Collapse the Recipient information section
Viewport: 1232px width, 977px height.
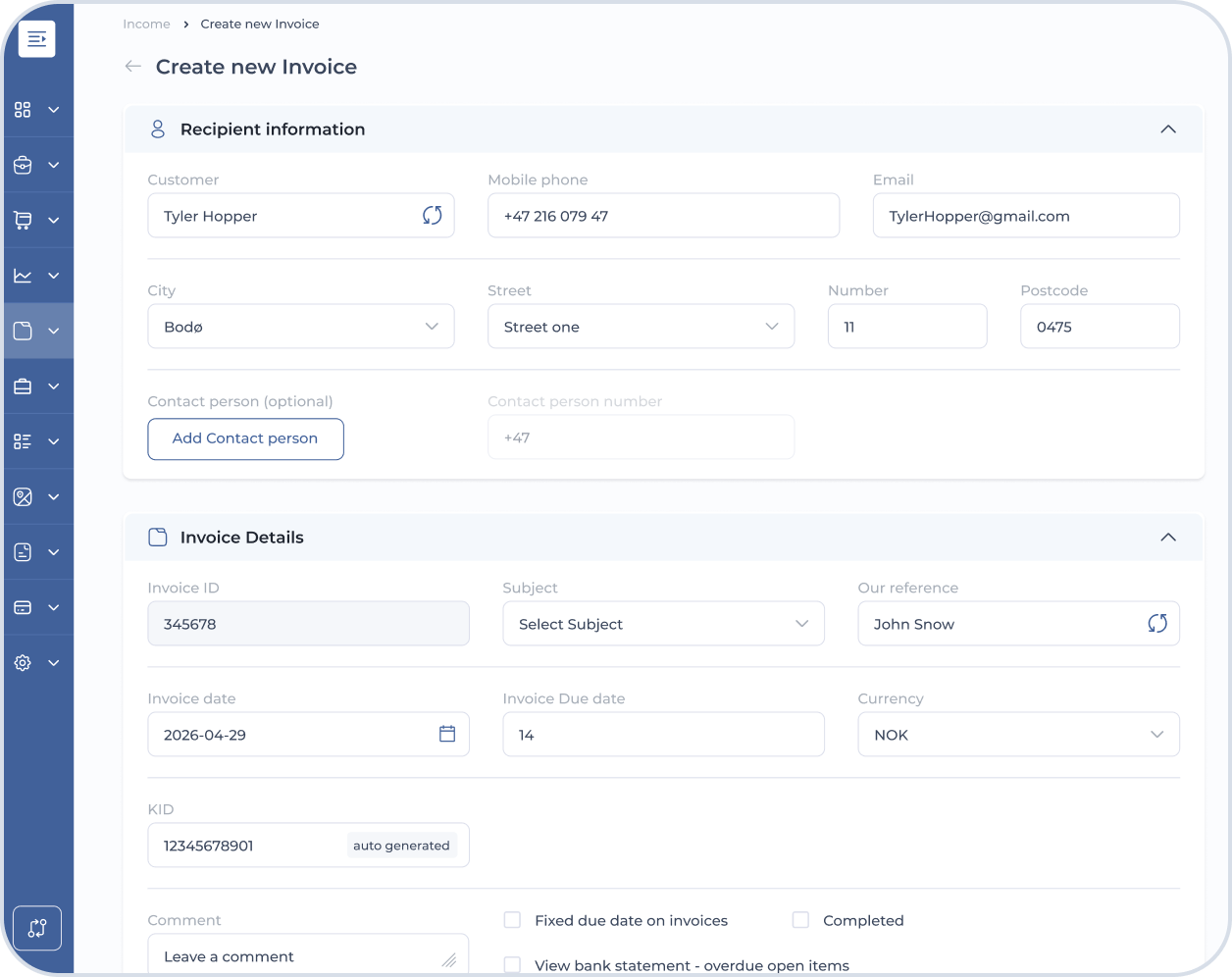(x=1168, y=129)
